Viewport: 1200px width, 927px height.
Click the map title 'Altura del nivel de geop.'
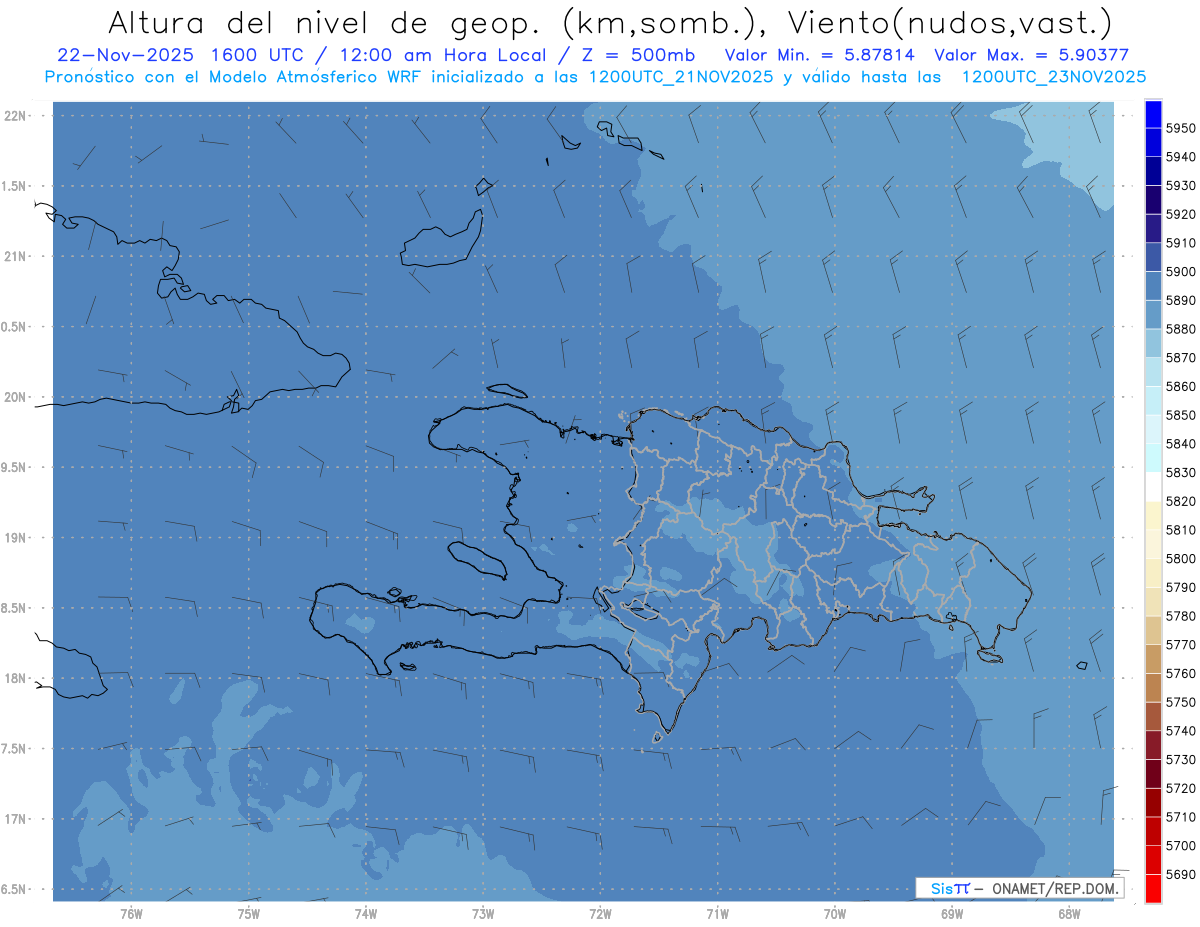[324, 22]
